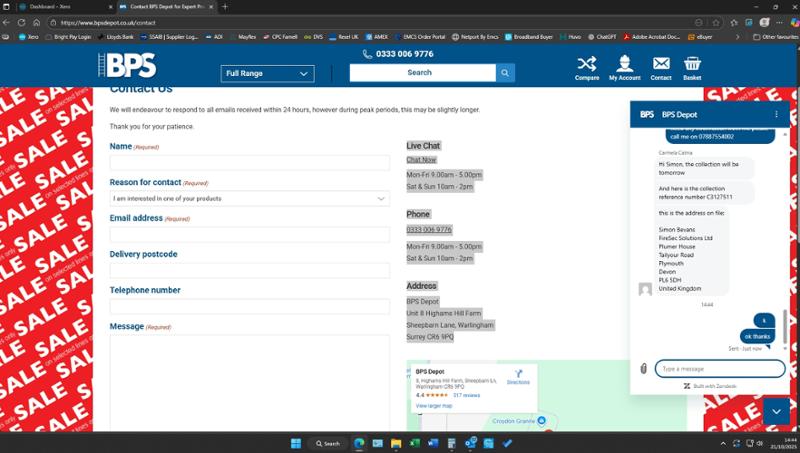This screenshot has height=453, width=800.
Task: Click the Message text area
Action: (249, 383)
